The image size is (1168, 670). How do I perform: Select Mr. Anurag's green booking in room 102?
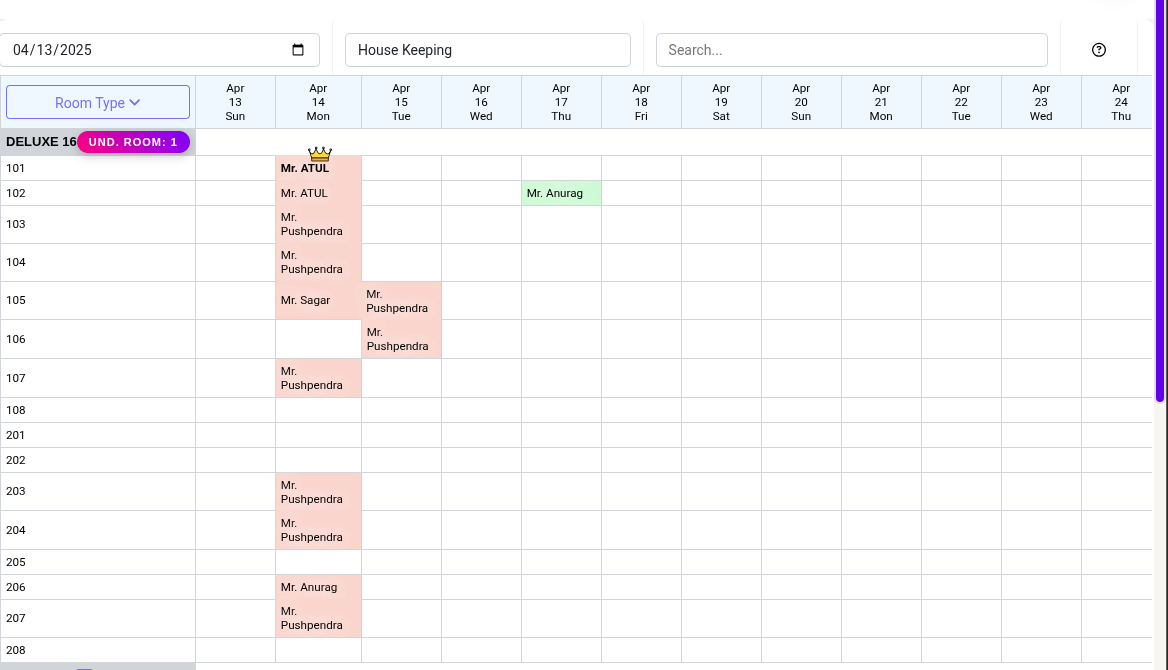[560, 193]
